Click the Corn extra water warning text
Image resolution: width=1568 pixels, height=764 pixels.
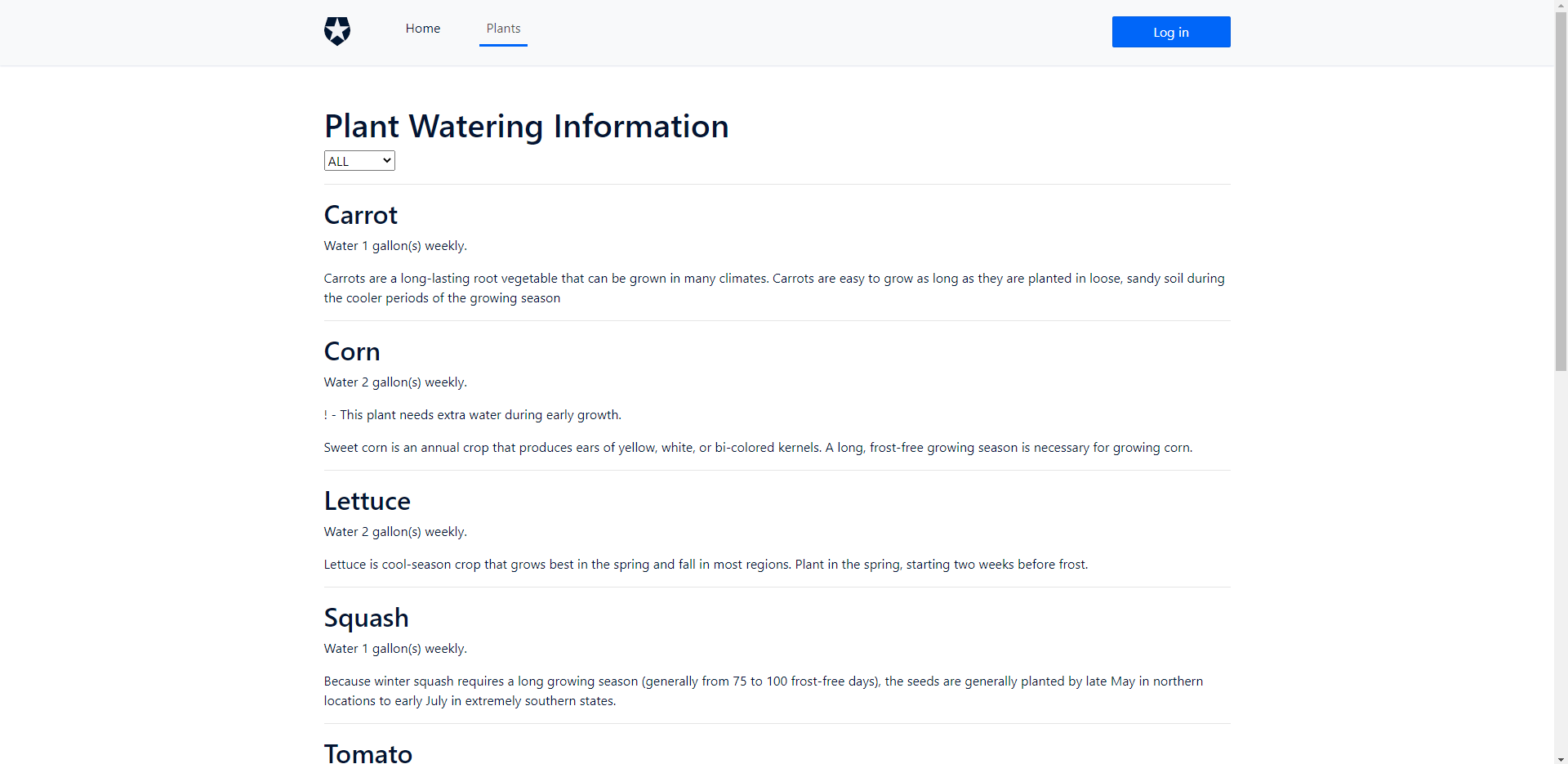click(x=480, y=415)
